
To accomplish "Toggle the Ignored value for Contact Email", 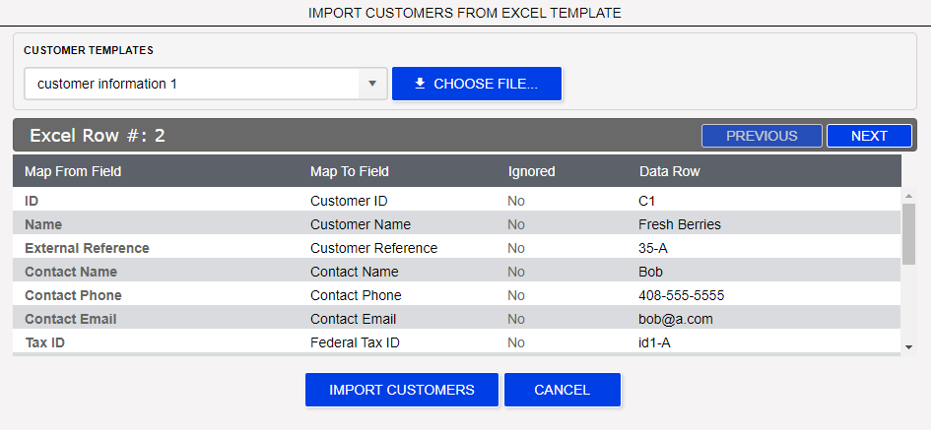I will point(516,319).
